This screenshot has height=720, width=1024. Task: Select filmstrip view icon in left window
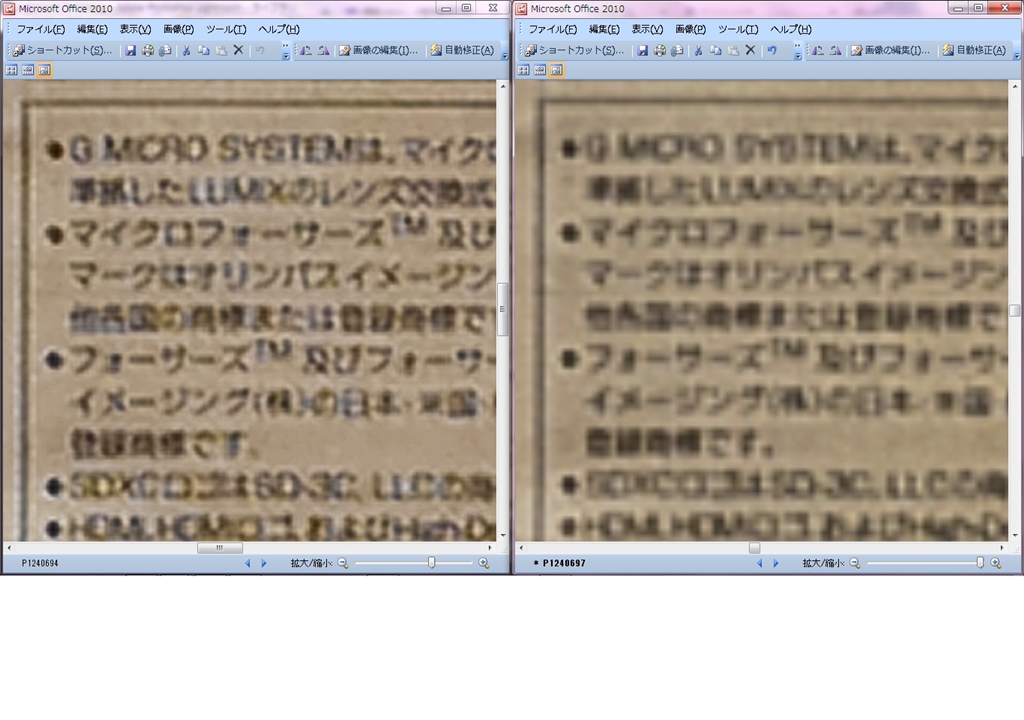[x=28, y=70]
